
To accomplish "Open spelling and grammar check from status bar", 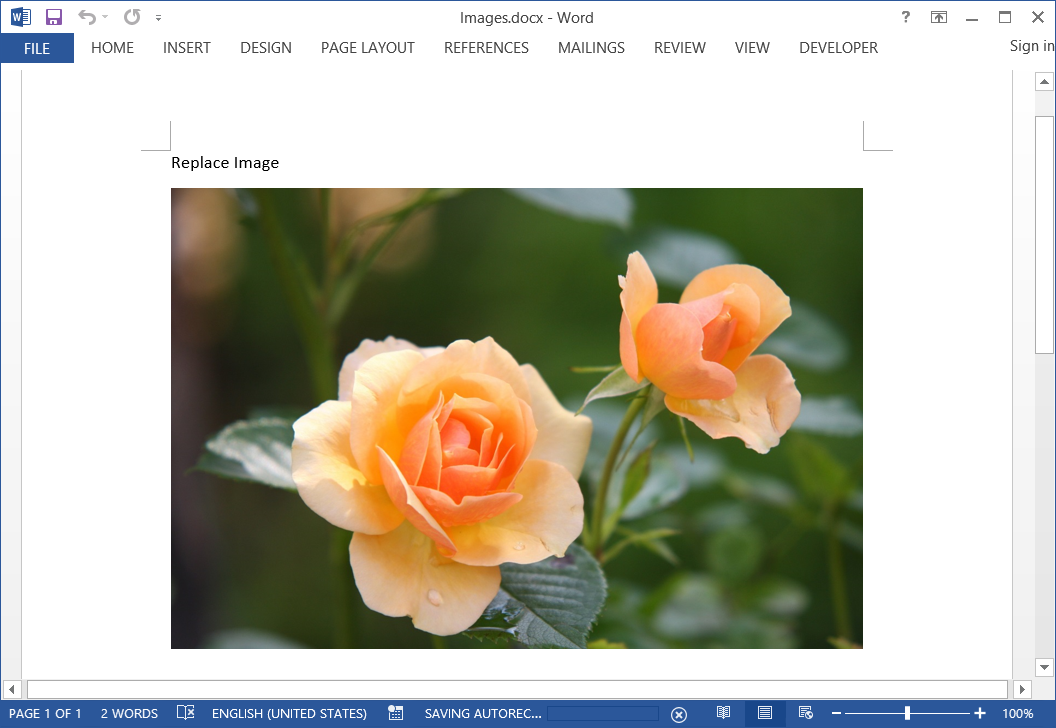I will pyautogui.click(x=186, y=713).
